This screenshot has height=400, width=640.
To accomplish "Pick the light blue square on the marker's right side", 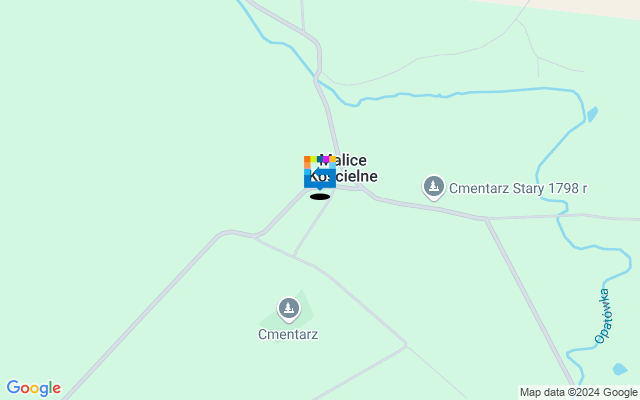I will pyautogui.click(x=333, y=165).
